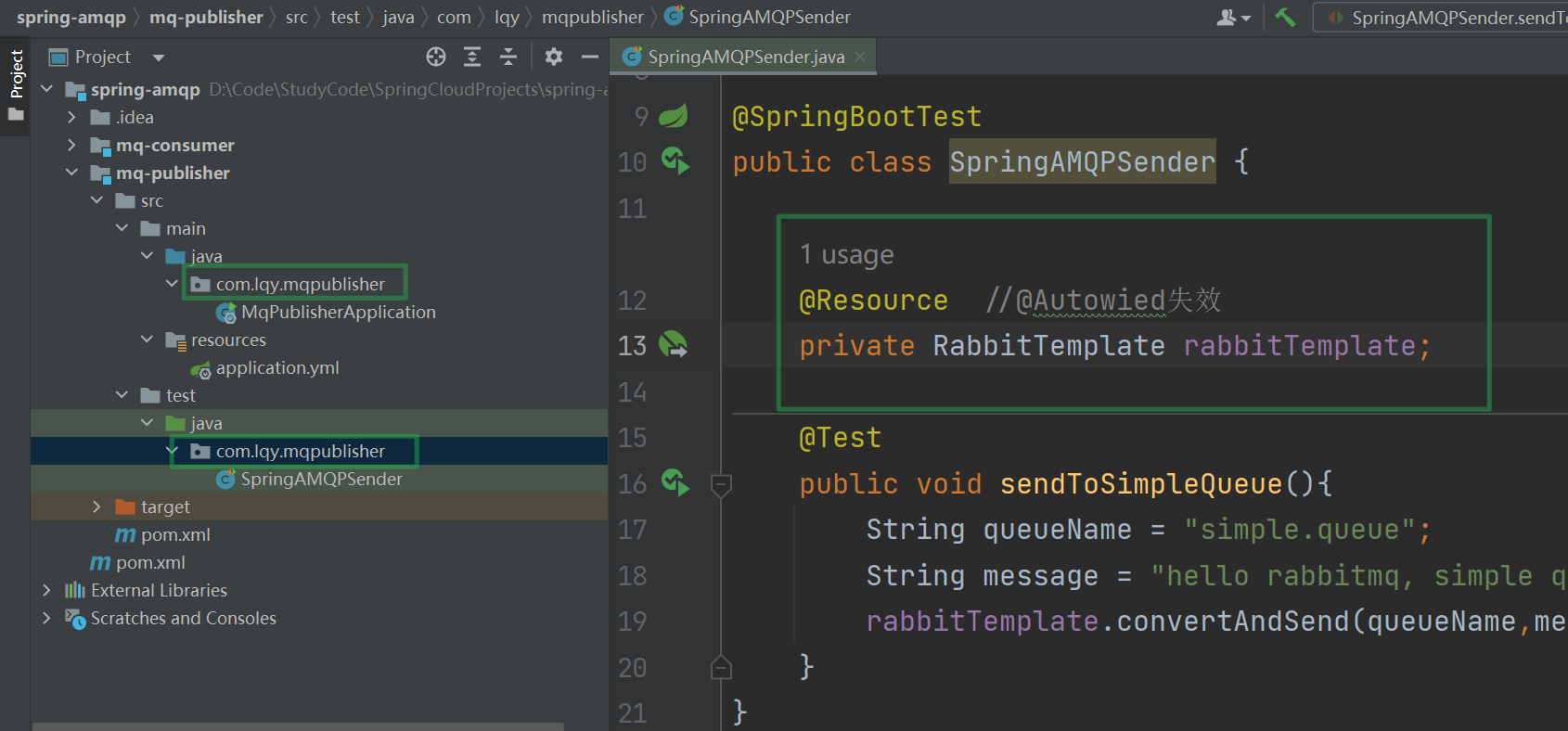Screen dimensions: 1568x731
Task: Click the locate (select opened file) crosshair icon
Action: [x=436, y=58]
